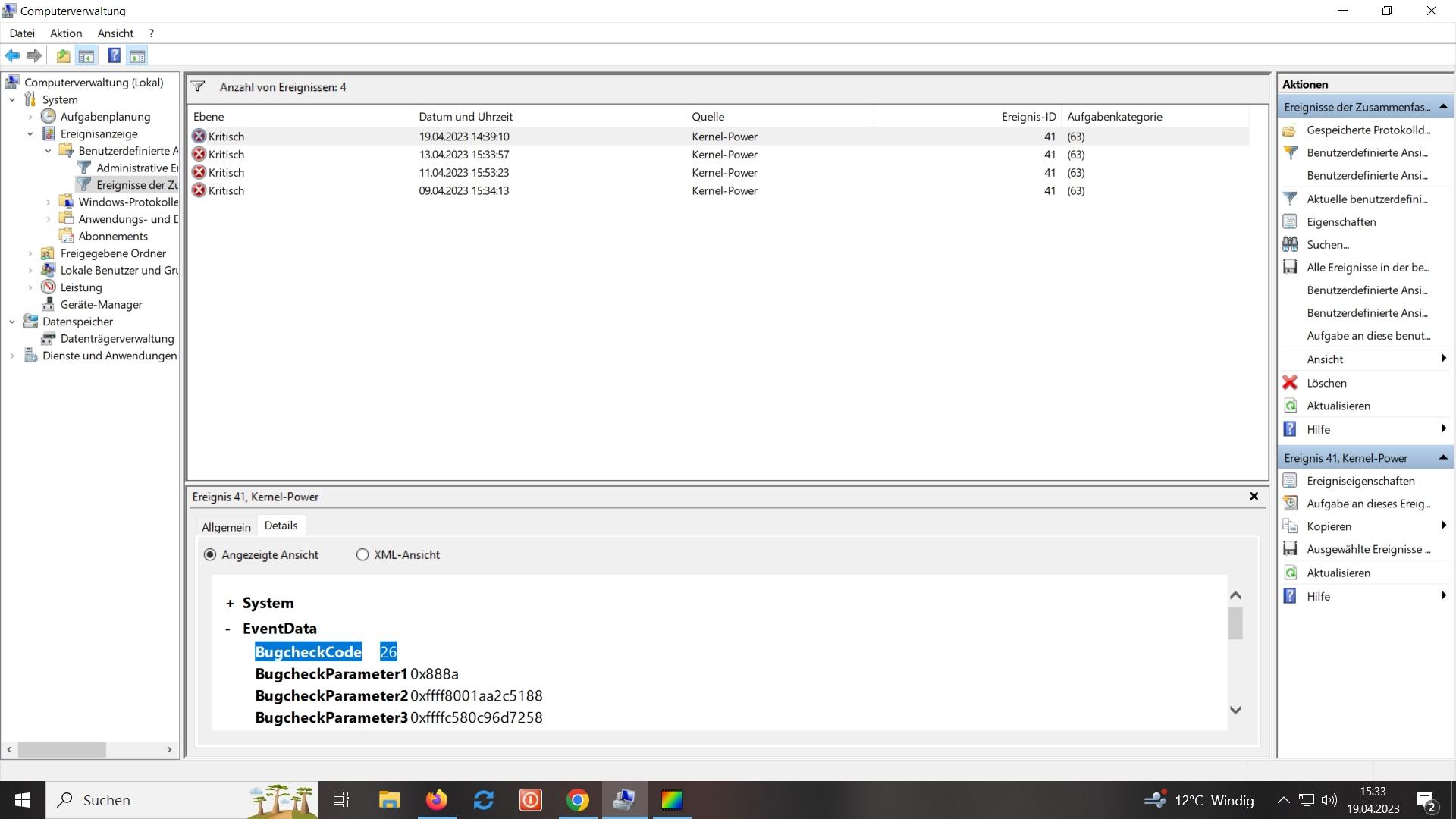This screenshot has width=1456, height=819.
Task: Collapse the EventData node
Action: click(x=227, y=629)
